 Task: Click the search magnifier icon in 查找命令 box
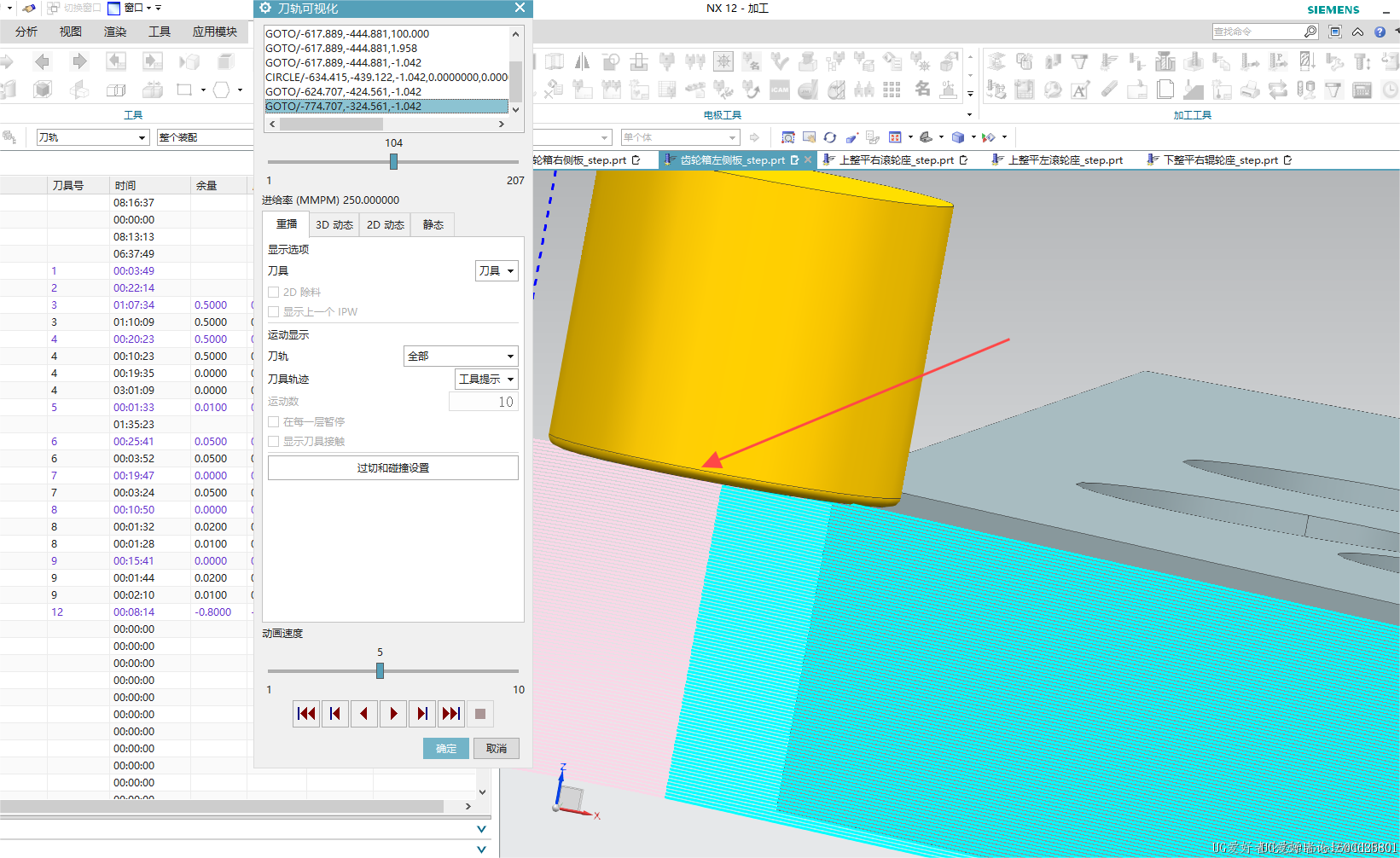point(1310,32)
